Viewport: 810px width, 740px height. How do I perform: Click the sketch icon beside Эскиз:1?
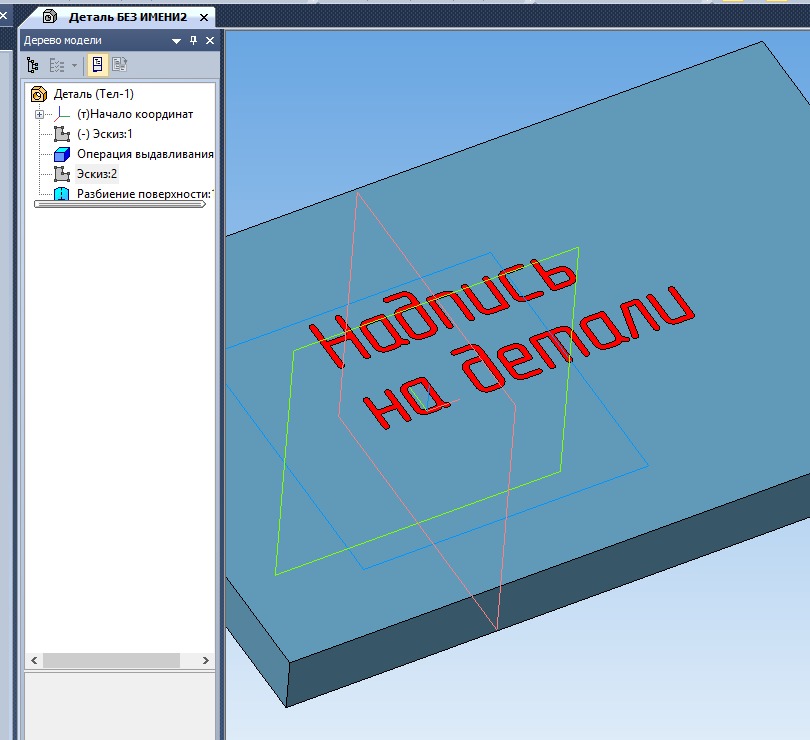62,134
